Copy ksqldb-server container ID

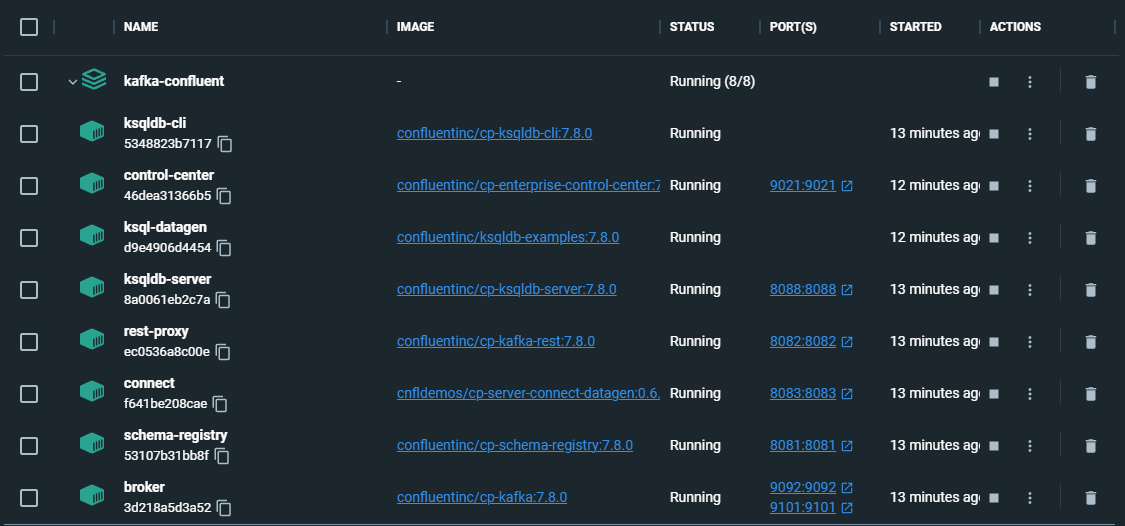tap(223, 300)
